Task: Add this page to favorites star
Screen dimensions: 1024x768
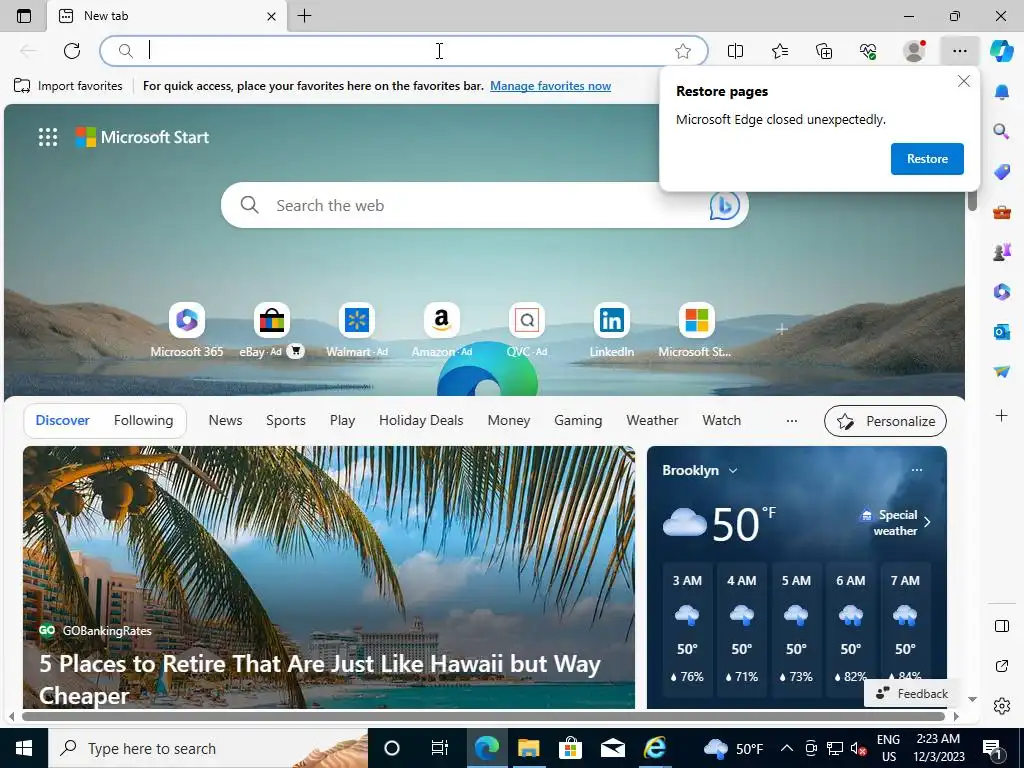Action: [683, 51]
